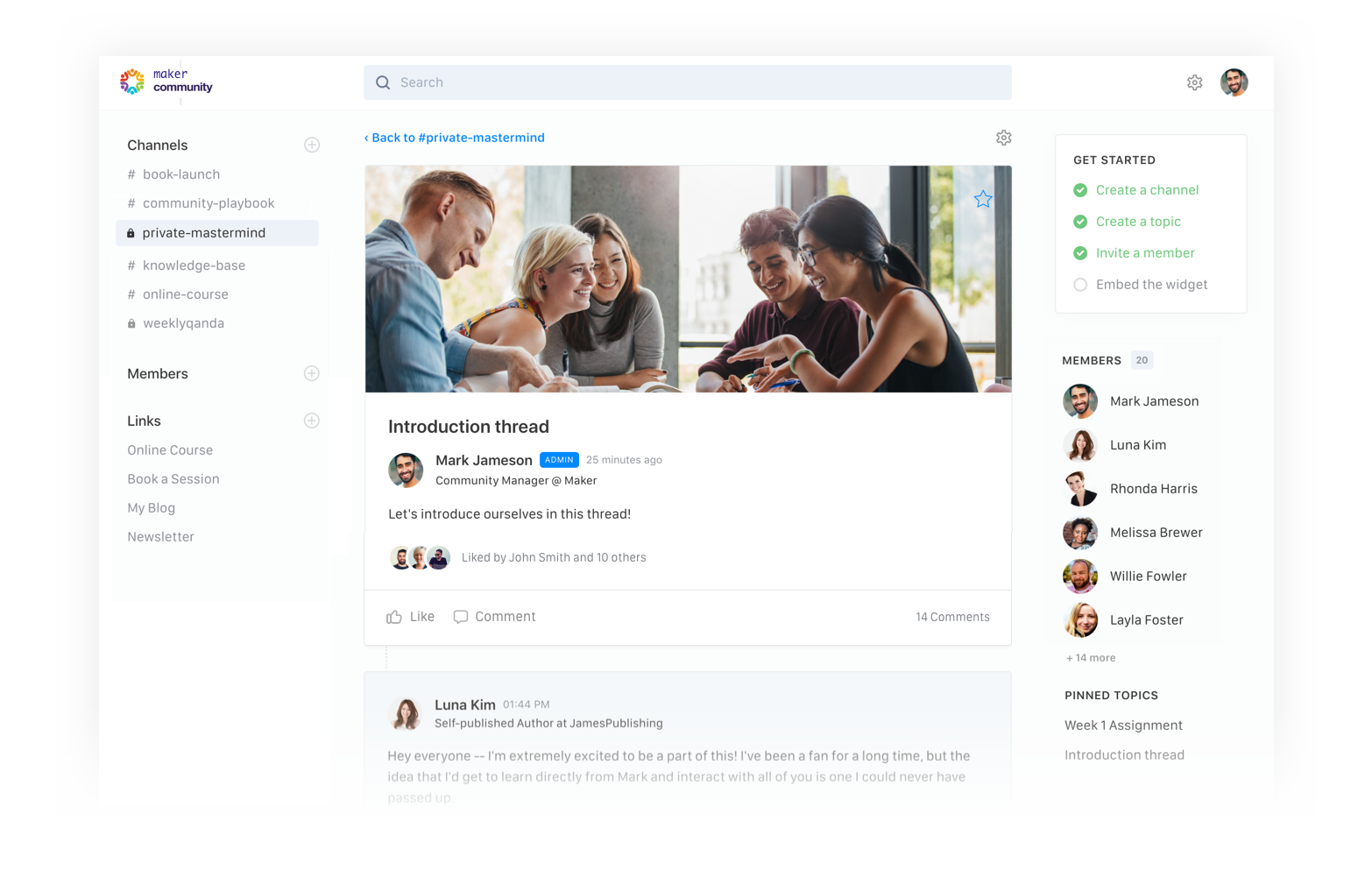View the 14 Comments count
This screenshot has width=1372, height=877.
tap(953, 617)
